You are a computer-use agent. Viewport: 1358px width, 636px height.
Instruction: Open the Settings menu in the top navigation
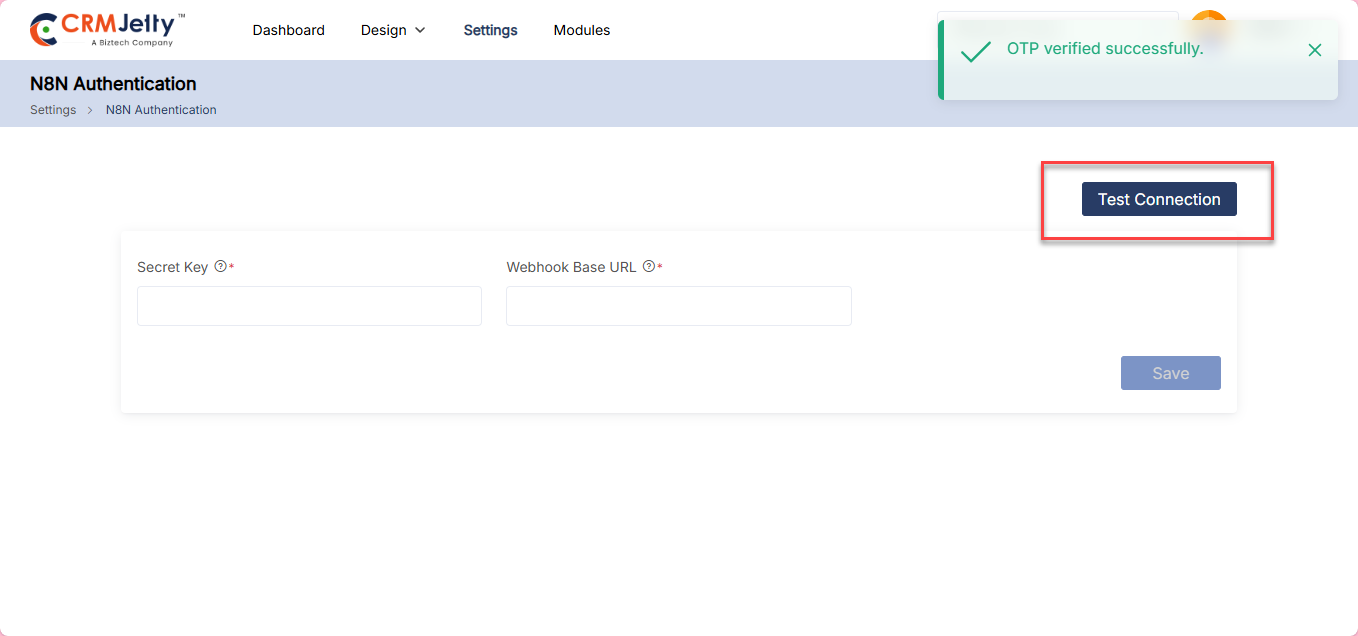click(490, 30)
